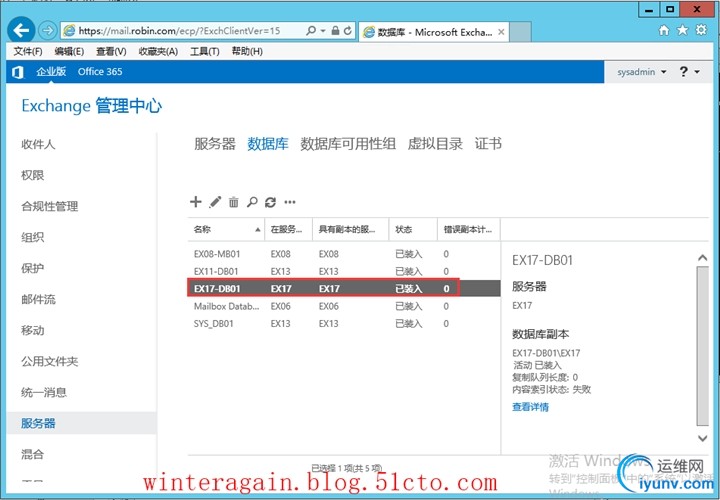720x500 pixels.
Task: Open the 编辑(E) menu
Action: click(69, 51)
